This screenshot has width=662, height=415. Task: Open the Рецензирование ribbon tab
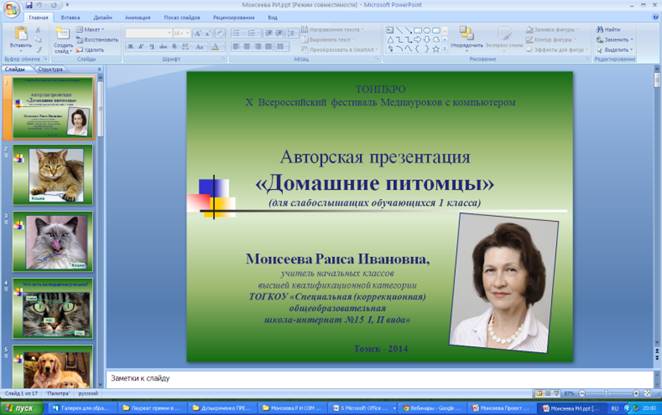233,18
